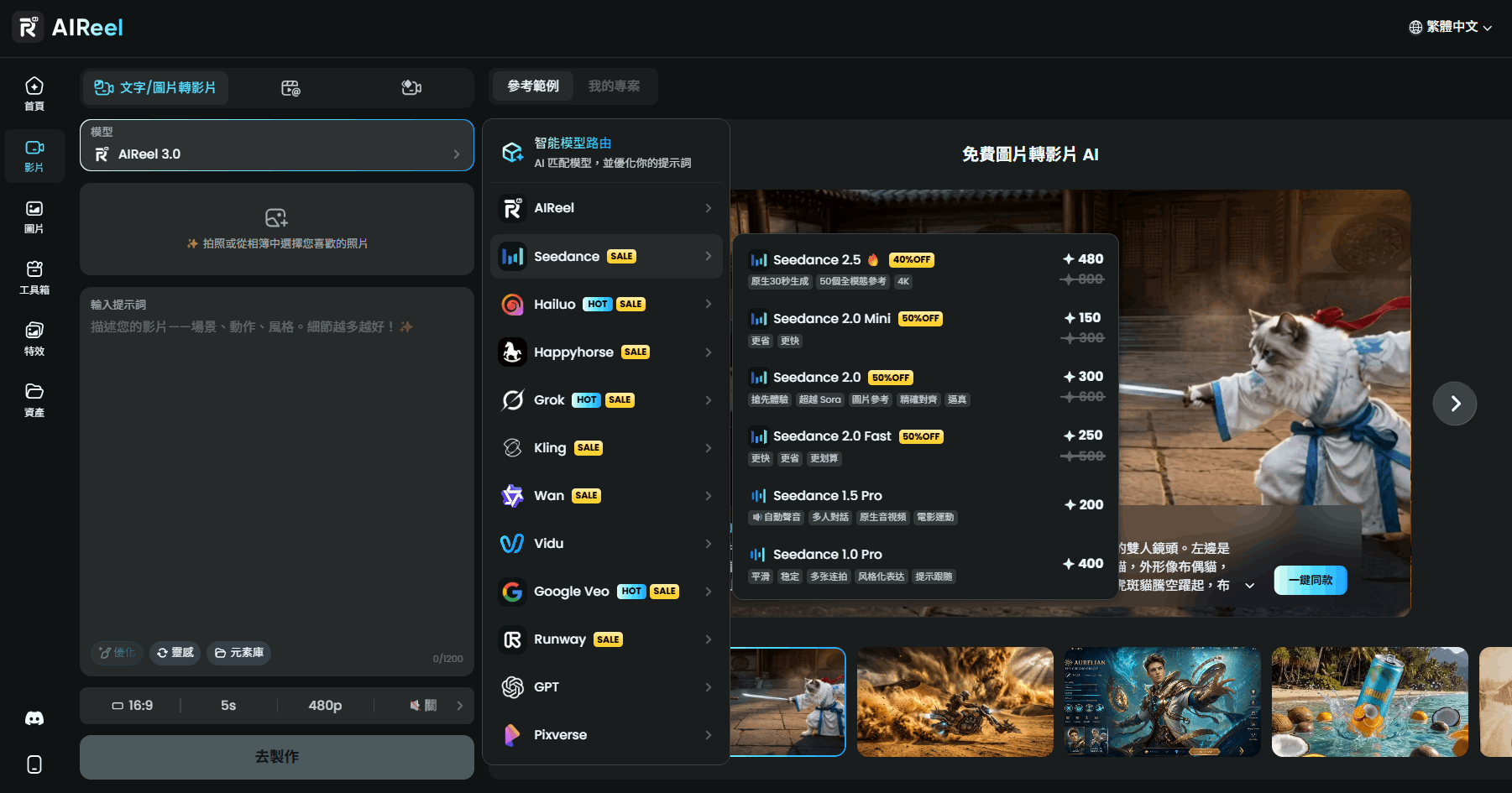Click the Runway brand icon
Viewport: 1512px width, 793px height.
(512, 639)
